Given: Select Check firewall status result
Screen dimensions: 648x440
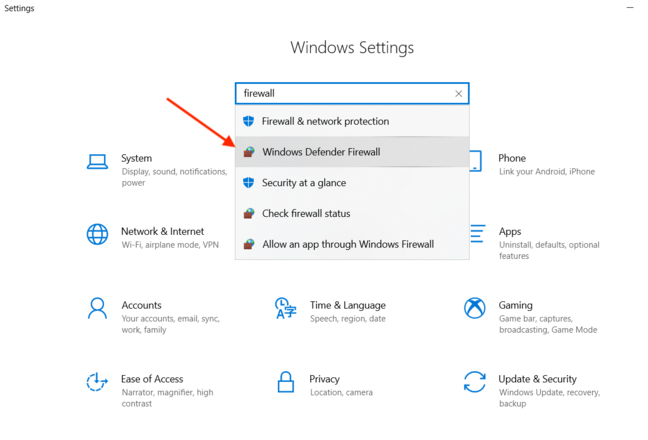Looking at the screenshot, I should pyautogui.click(x=352, y=213).
